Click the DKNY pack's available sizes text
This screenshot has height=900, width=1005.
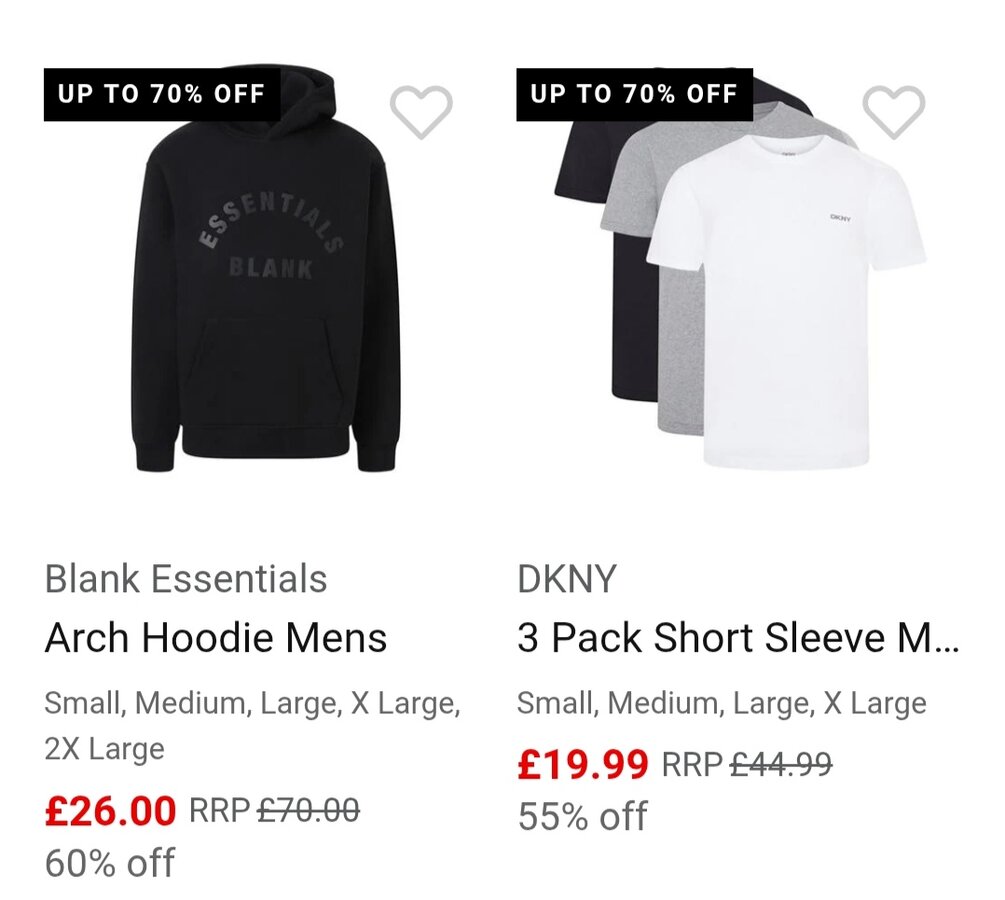pyautogui.click(x=721, y=703)
